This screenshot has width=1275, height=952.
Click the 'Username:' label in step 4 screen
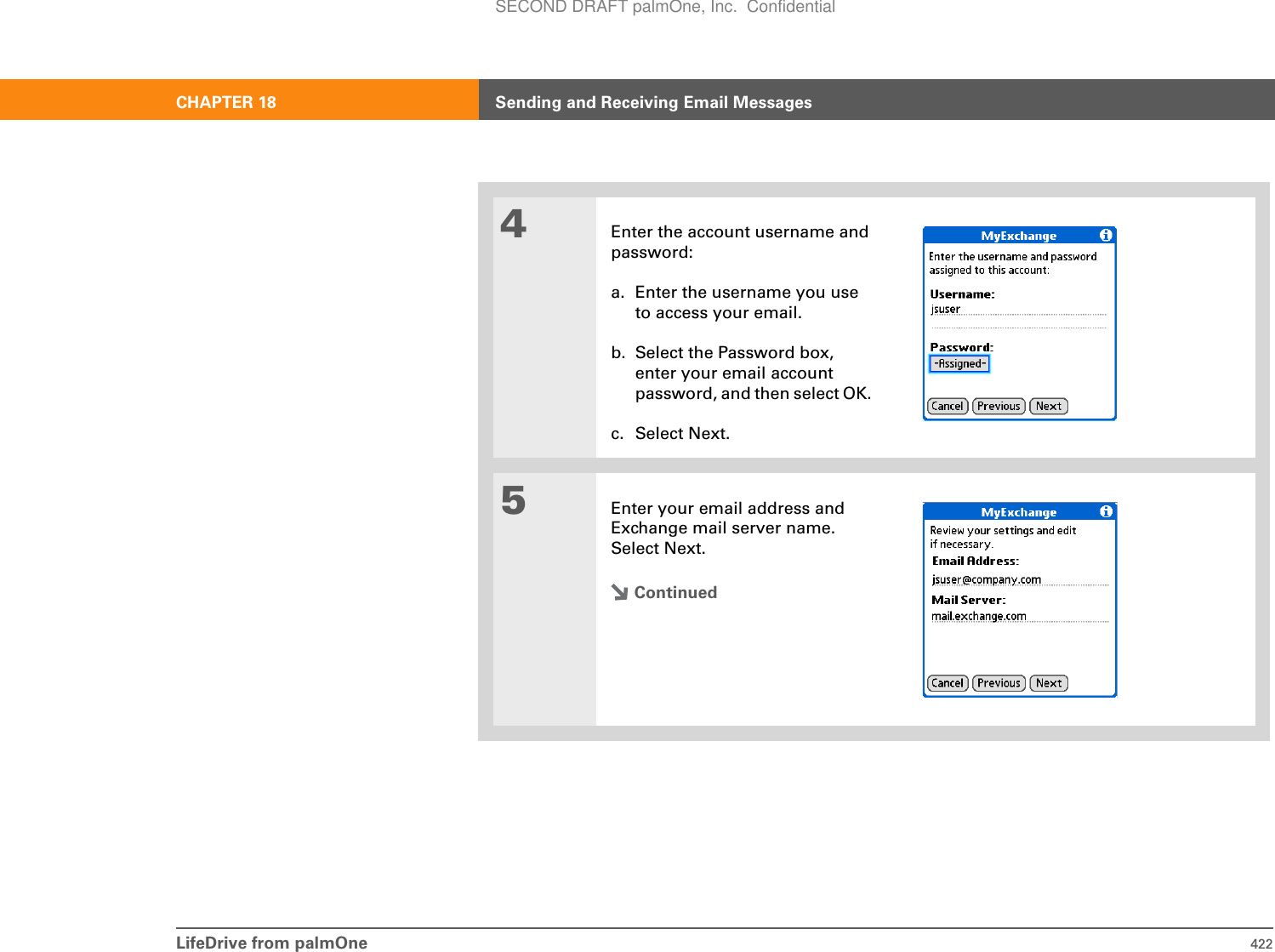point(962,294)
